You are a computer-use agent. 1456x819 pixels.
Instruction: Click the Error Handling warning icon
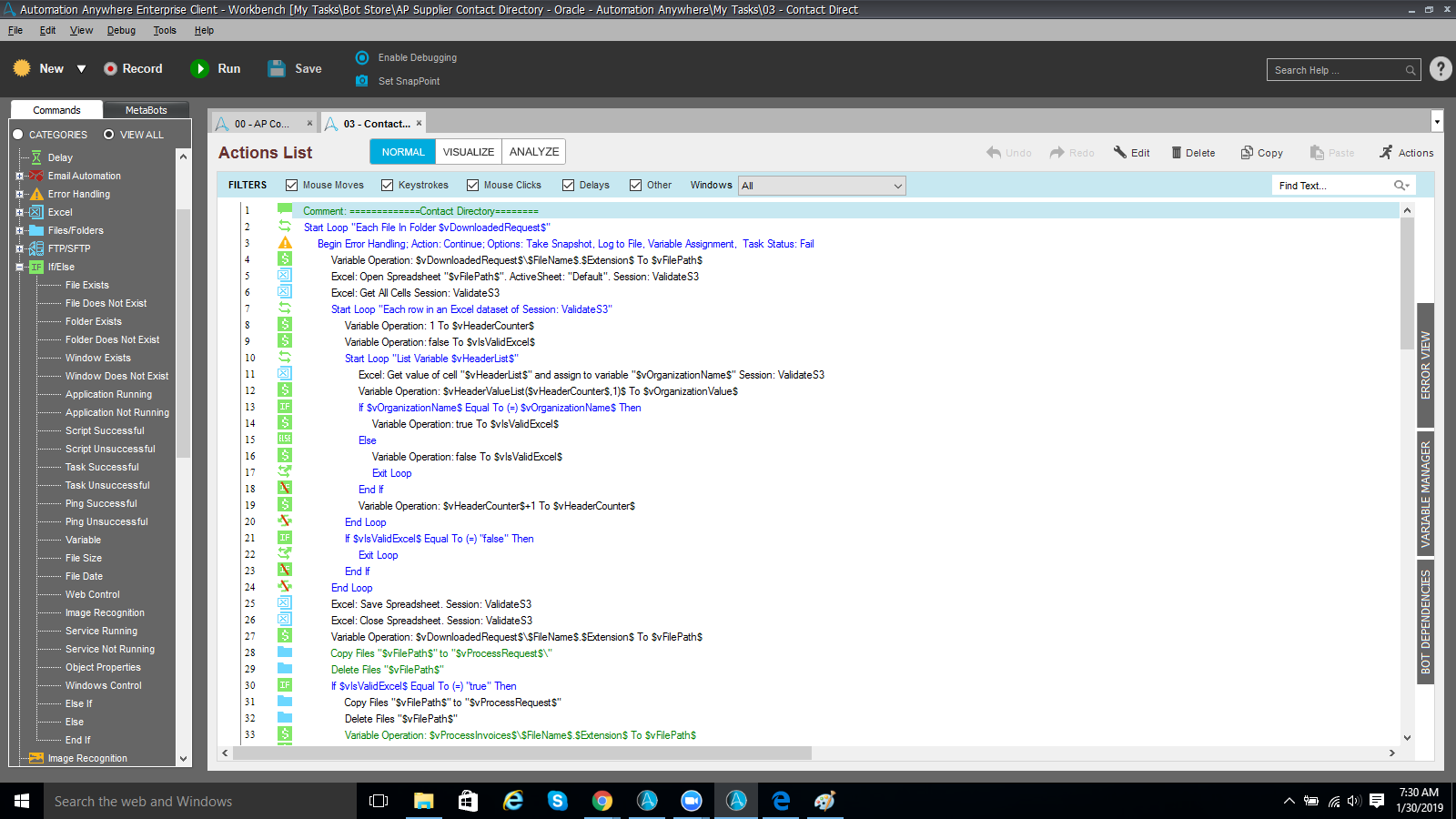[36, 194]
